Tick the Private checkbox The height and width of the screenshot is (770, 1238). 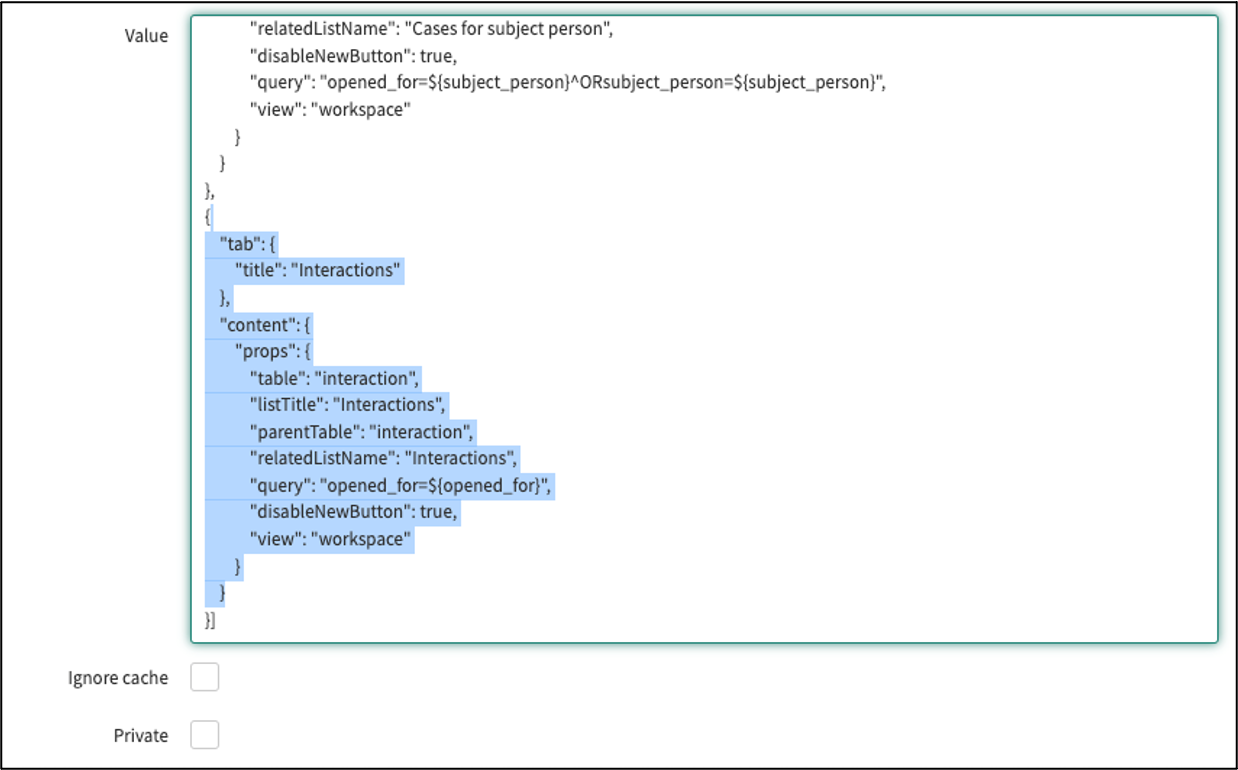[x=204, y=736]
